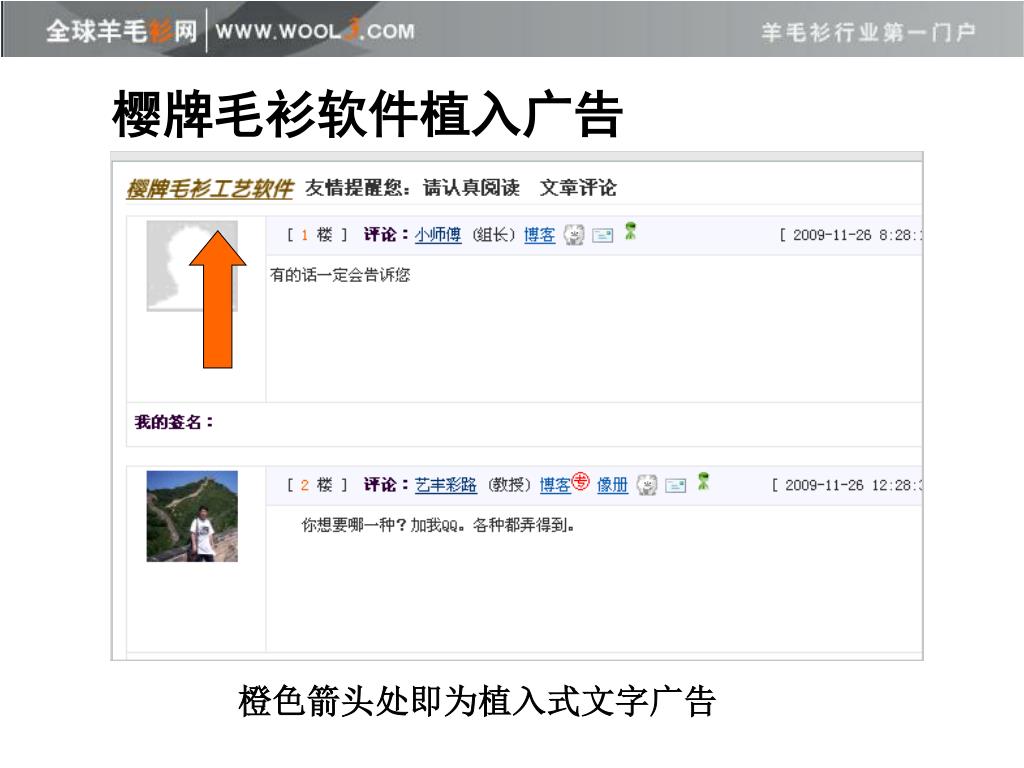Click the [1 楼] floor label
The height and width of the screenshot is (768, 1024).
317,234
